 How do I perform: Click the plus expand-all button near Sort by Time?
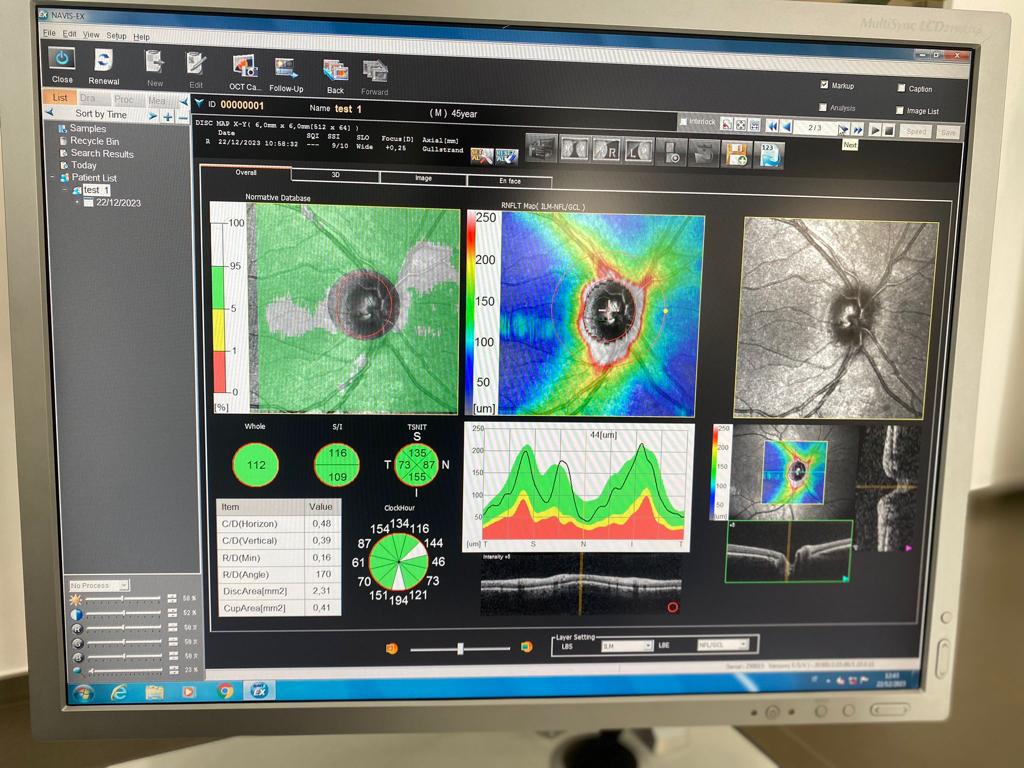(168, 116)
